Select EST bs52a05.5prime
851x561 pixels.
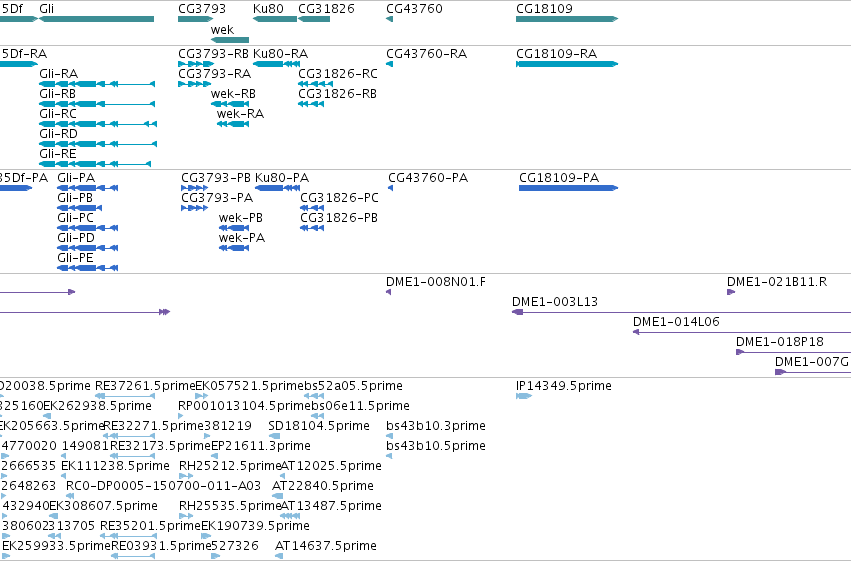(x=314, y=396)
